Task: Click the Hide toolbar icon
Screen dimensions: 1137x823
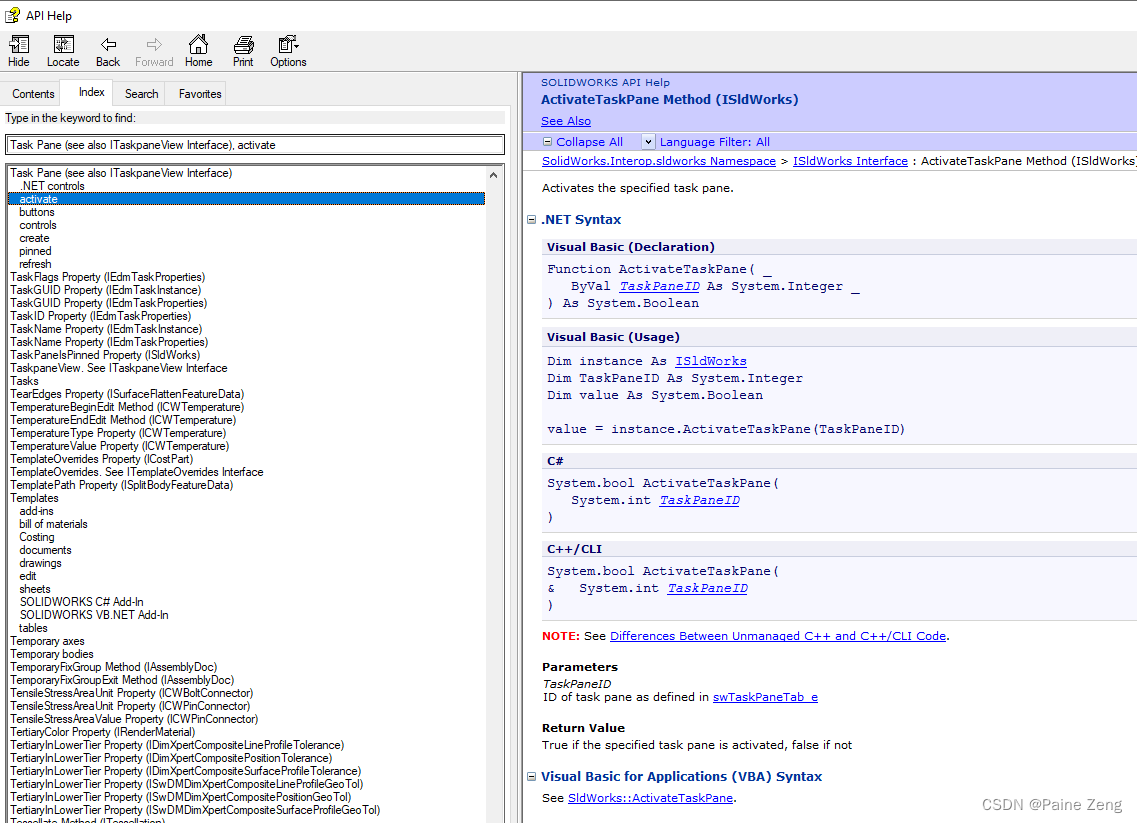Action: coord(19,51)
